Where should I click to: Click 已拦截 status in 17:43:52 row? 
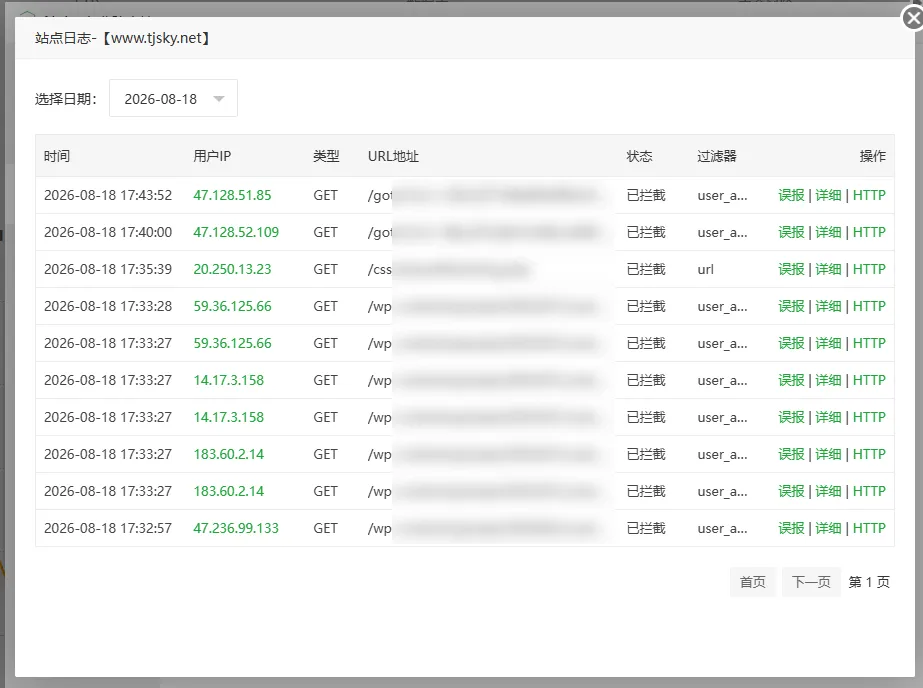[x=646, y=195]
